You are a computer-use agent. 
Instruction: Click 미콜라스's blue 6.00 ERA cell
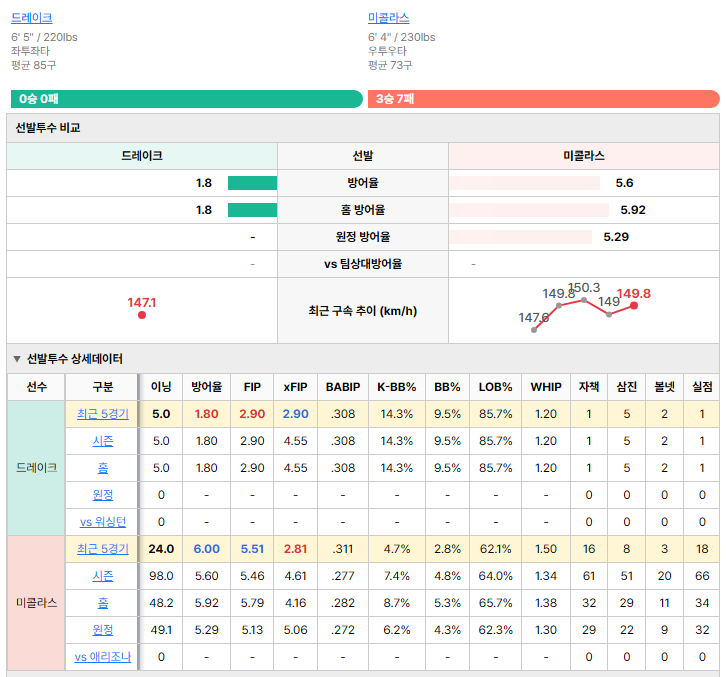(x=207, y=549)
